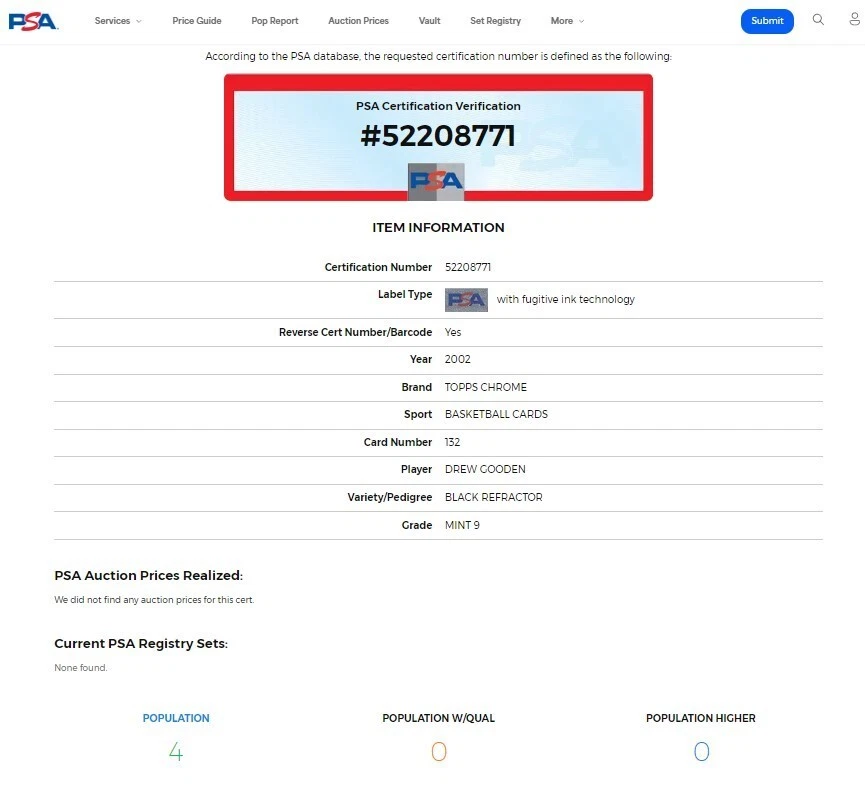Go to Pop Report page

coord(275,21)
